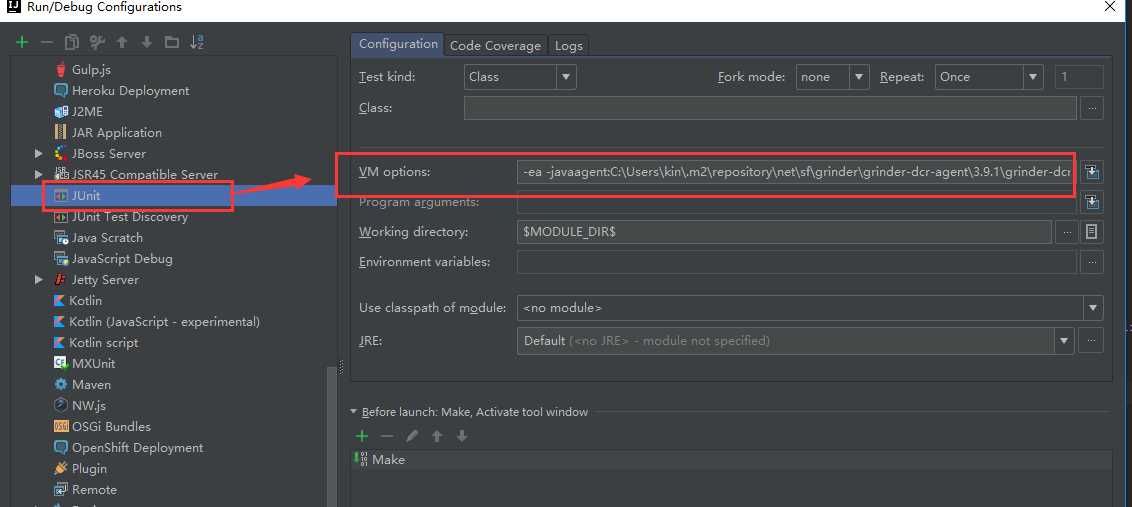Click Working directory field
The height and width of the screenshot is (507, 1132).
point(784,232)
